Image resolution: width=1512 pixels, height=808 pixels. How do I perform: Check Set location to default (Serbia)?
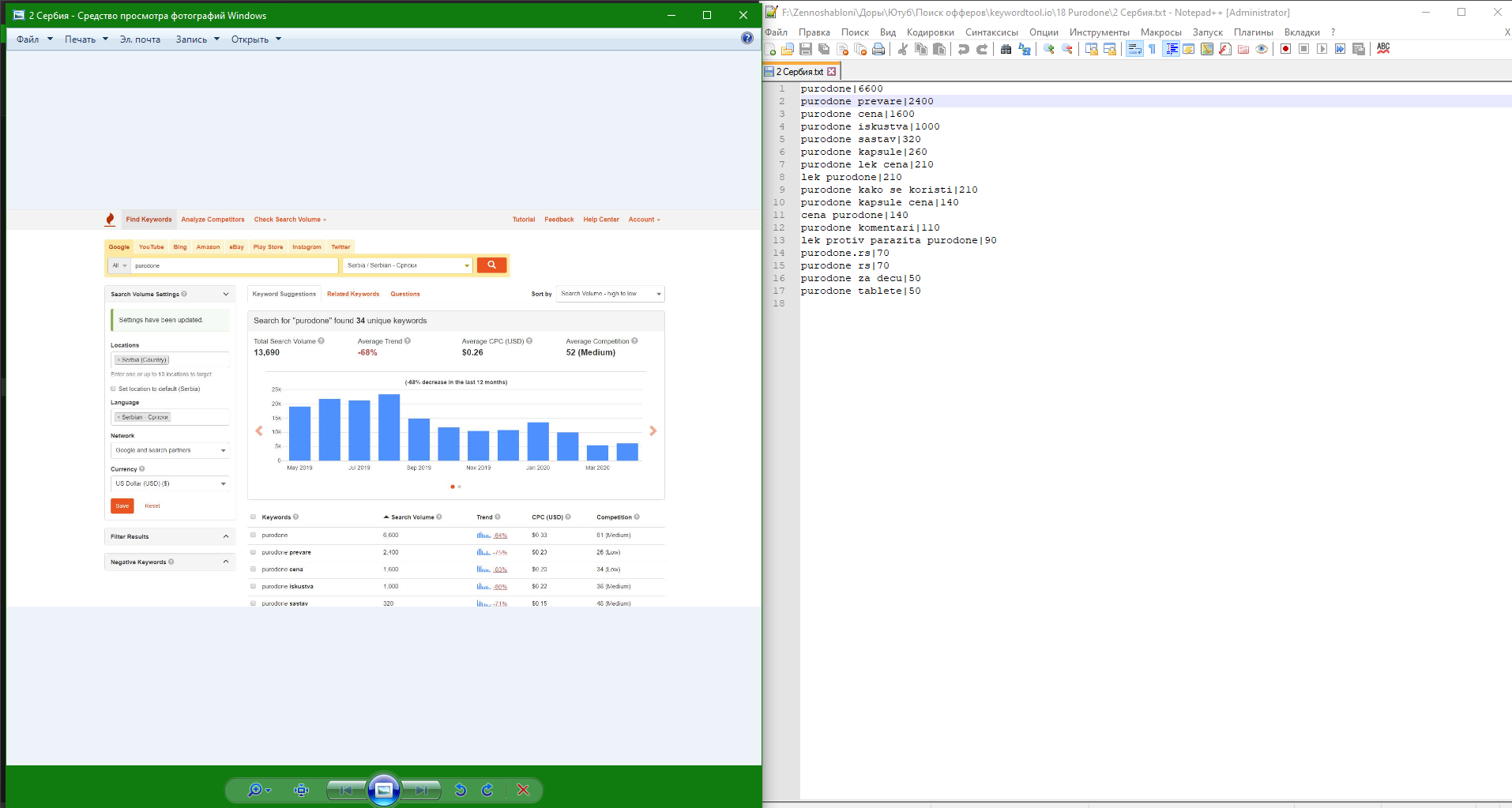113,389
